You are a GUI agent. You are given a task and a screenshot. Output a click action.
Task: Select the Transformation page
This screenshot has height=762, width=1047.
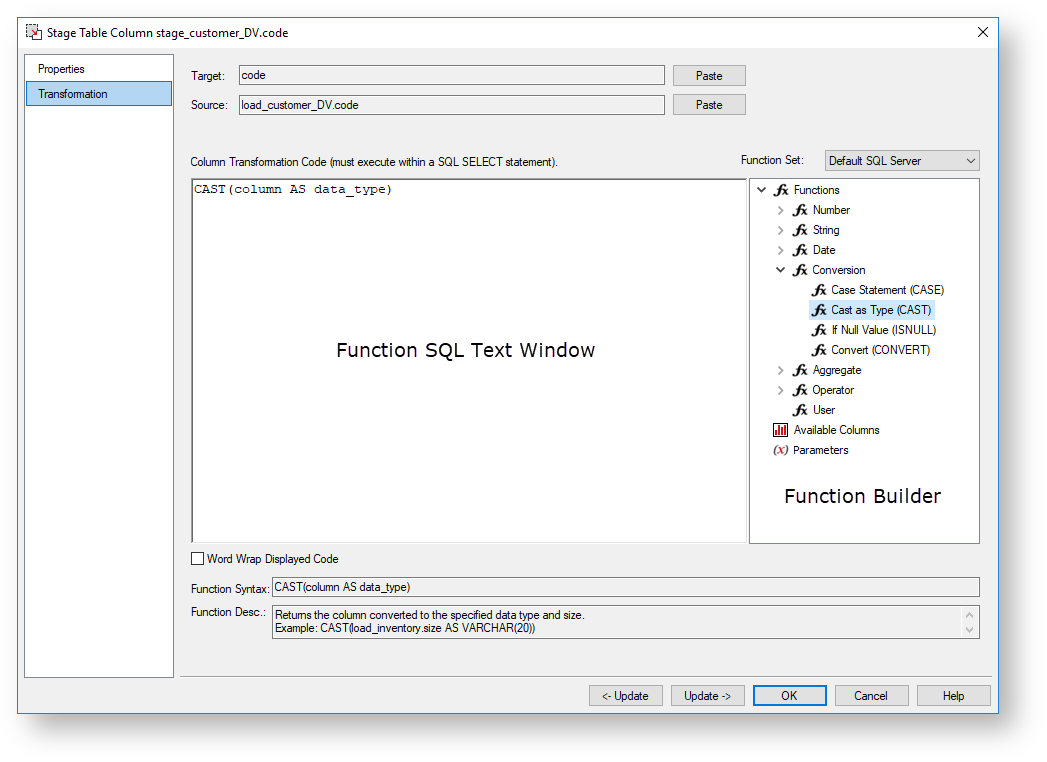(99, 93)
